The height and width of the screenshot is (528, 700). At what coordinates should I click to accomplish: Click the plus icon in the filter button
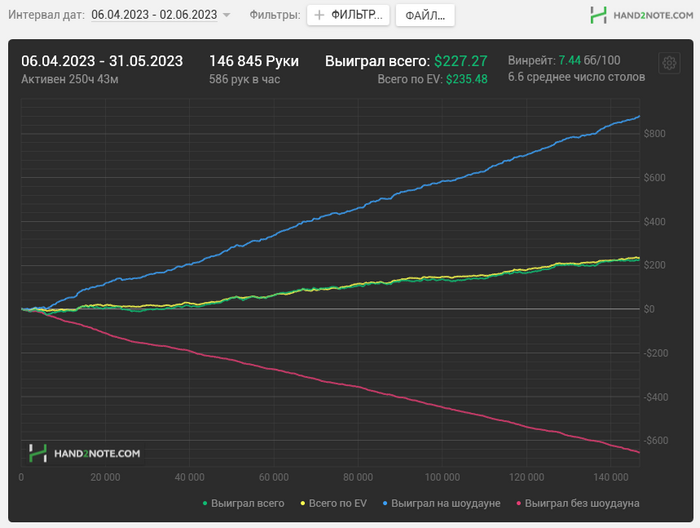coord(319,15)
